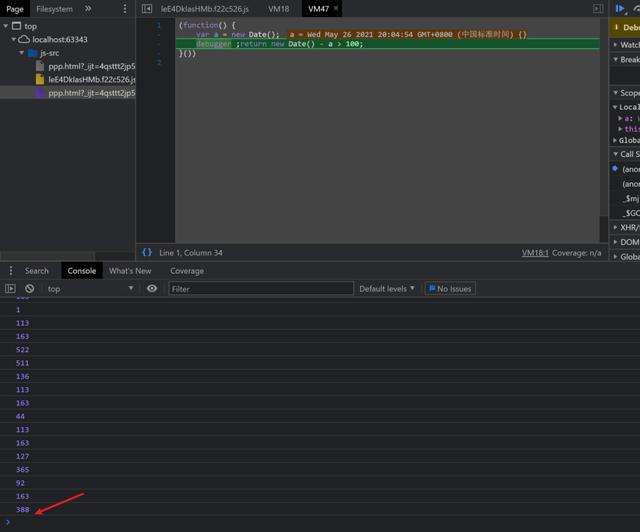Click the console value 365

tap(22, 470)
